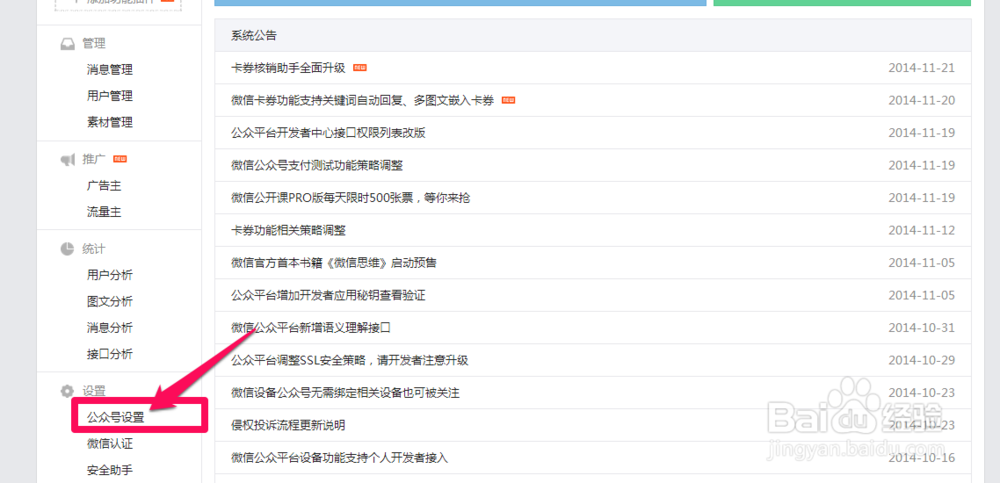Click the 推广 section heading

coord(94,159)
